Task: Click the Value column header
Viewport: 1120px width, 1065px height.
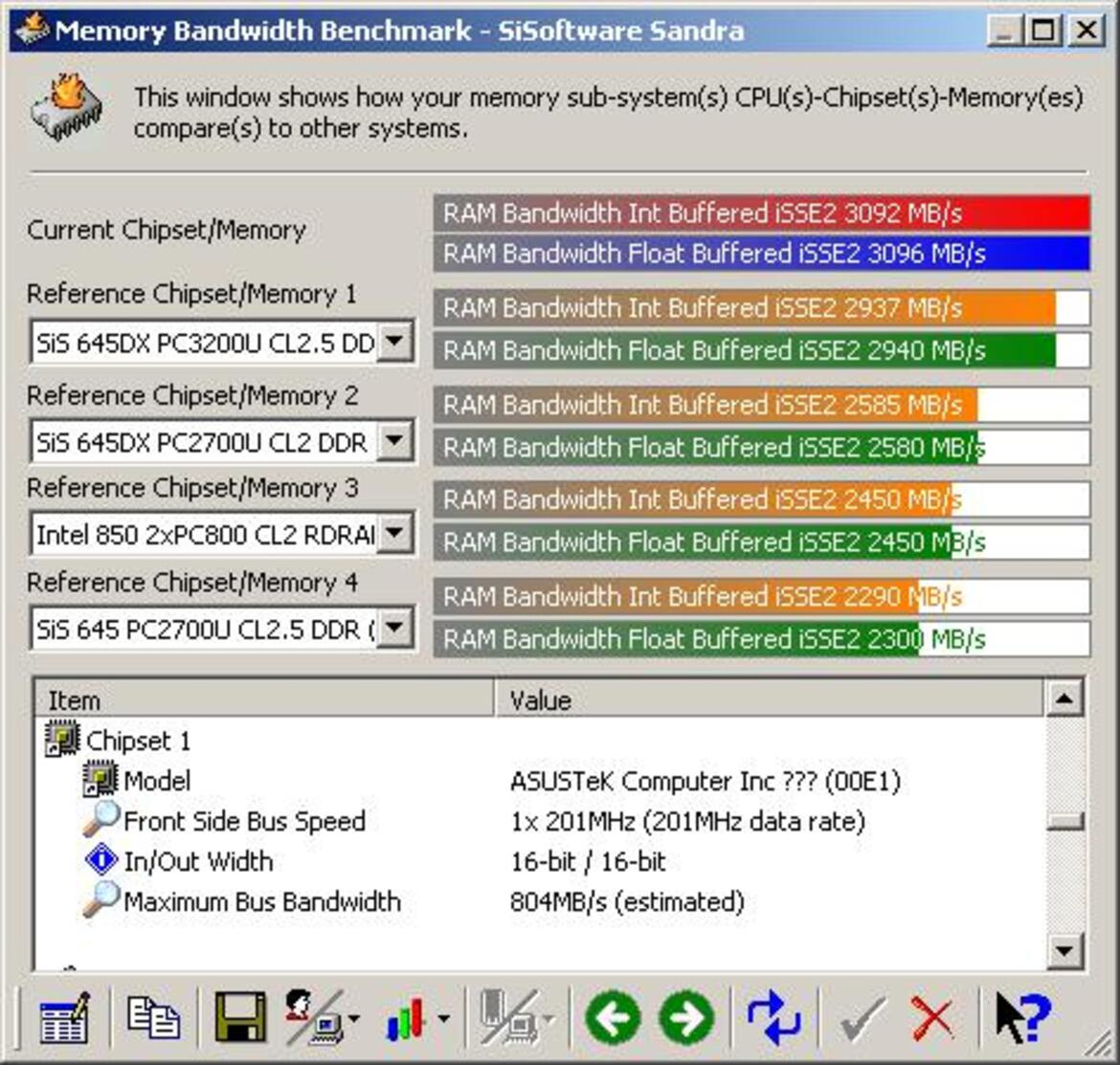Action: [x=769, y=699]
